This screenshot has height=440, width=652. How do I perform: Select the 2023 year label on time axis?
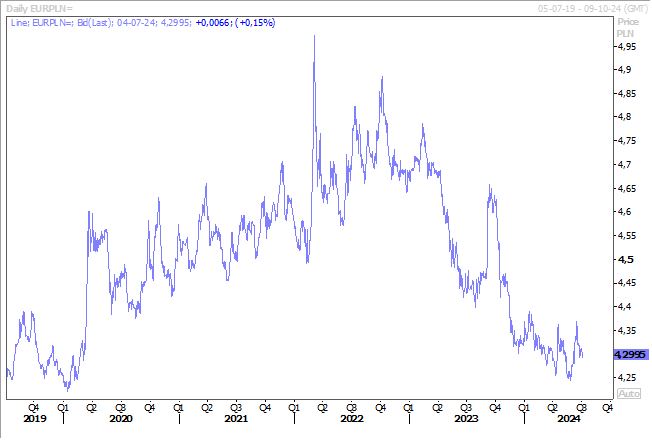pos(466,419)
